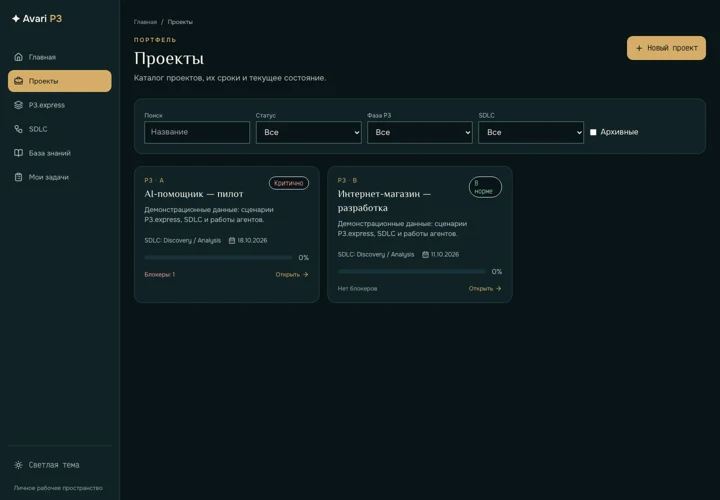Click the Avari P3 star logo icon

pyautogui.click(x=16, y=19)
